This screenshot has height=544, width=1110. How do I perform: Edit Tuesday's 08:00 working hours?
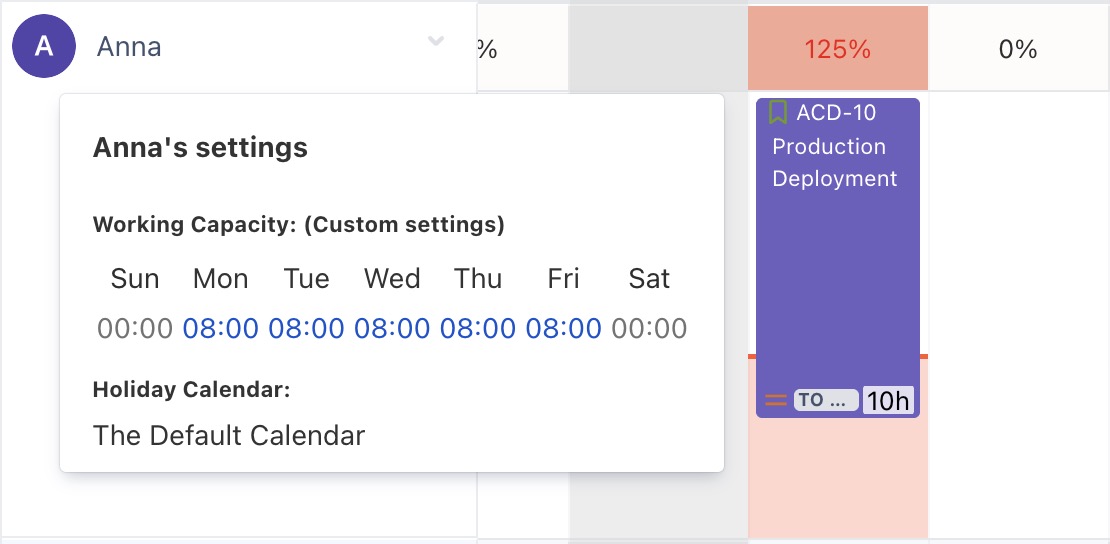pyautogui.click(x=306, y=328)
